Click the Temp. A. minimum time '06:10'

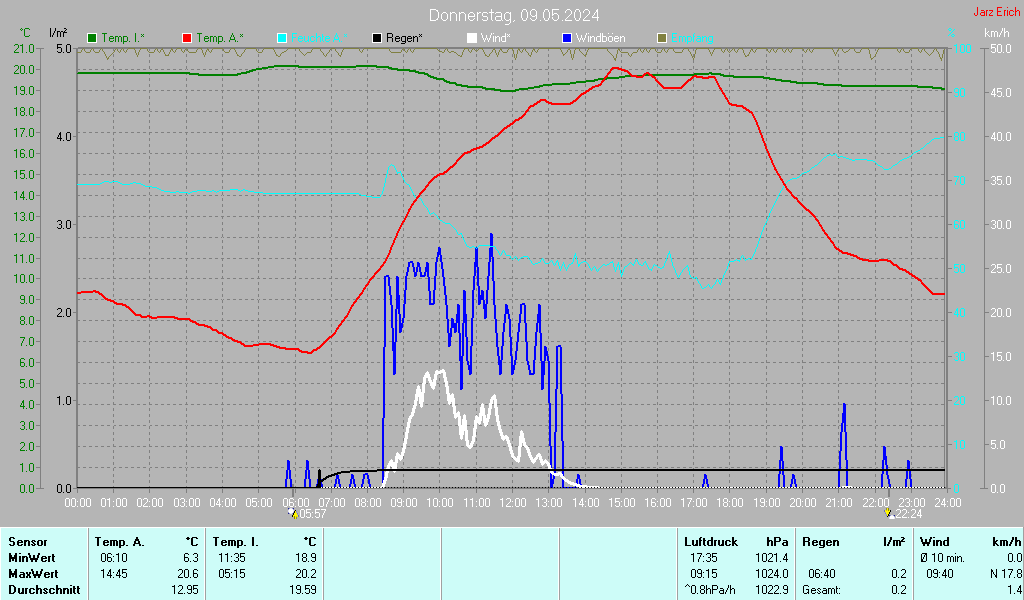click(x=114, y=558)
